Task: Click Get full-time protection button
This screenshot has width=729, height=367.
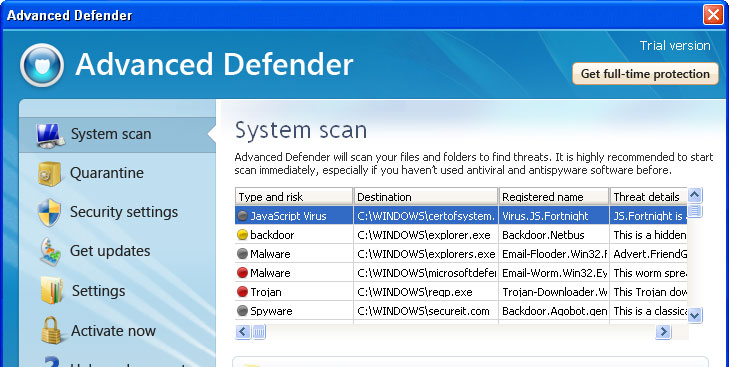Action: [645, 74]
